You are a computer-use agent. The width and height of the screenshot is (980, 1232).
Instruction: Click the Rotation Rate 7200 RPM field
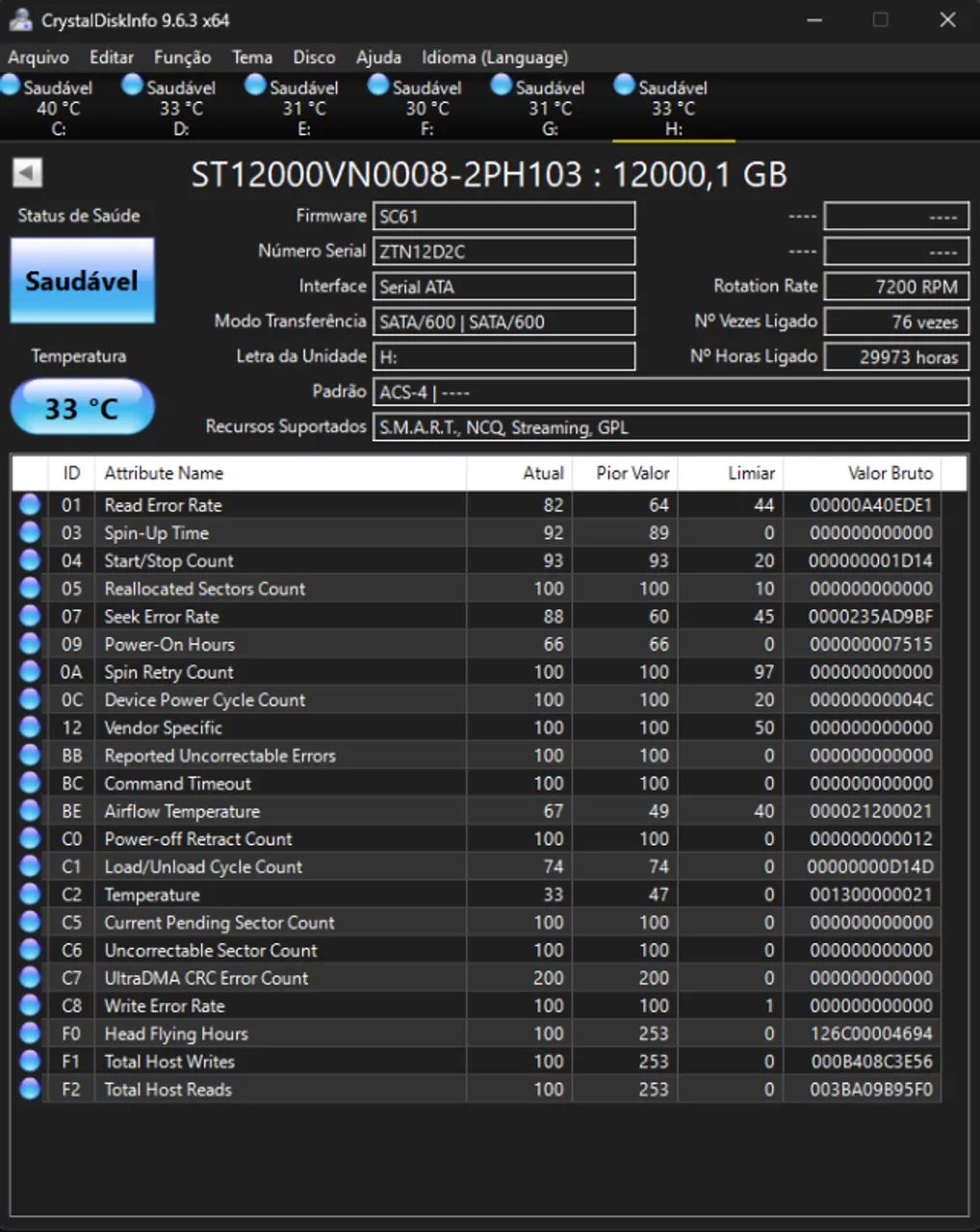pos(896,287)
